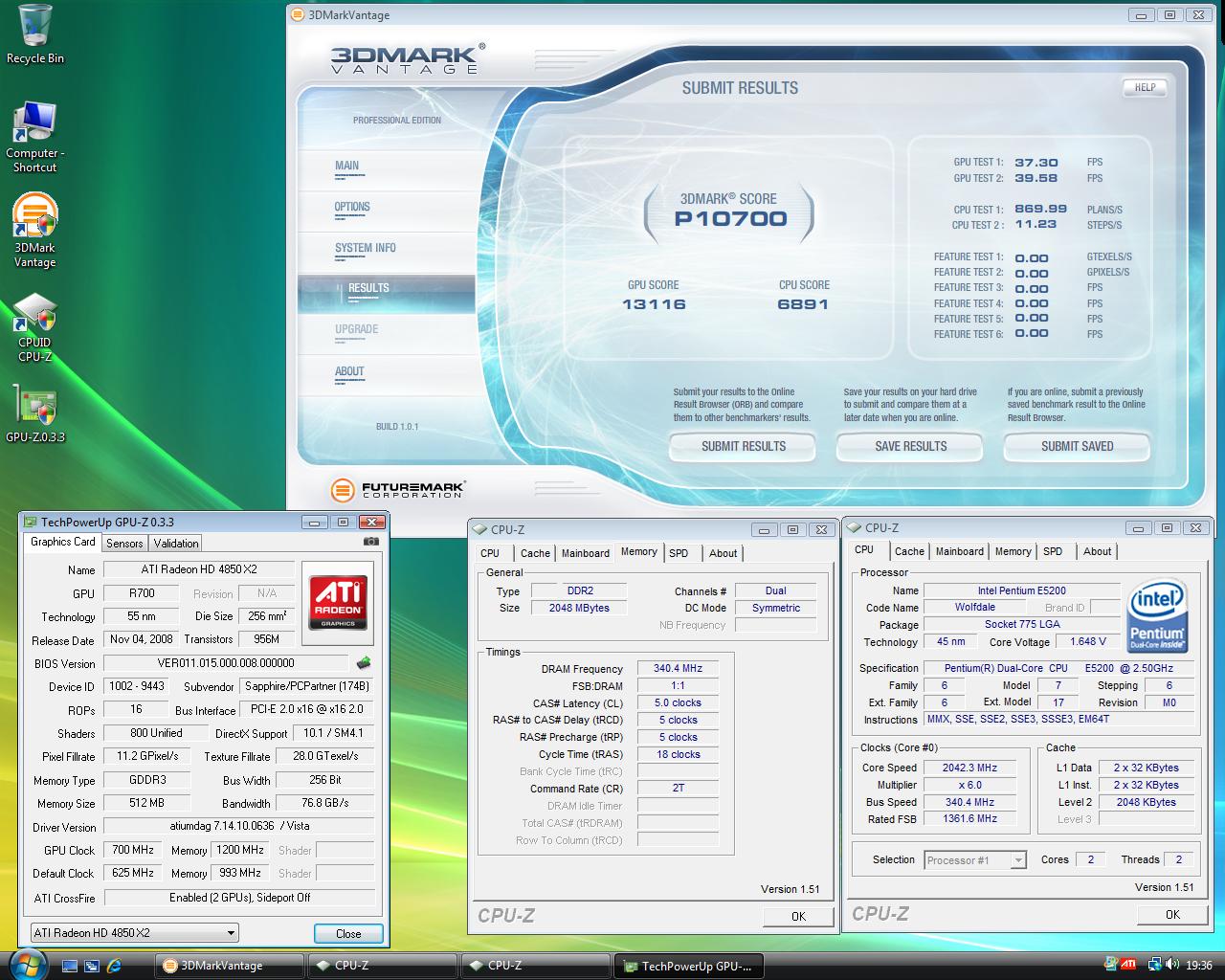
Task: Click the SAVE RESULTS button
Action: [910, 446]
